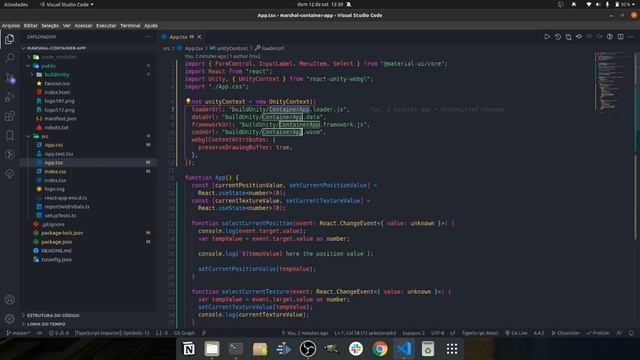
Task: Open the Ver menu
Action: tap(67, 25)
